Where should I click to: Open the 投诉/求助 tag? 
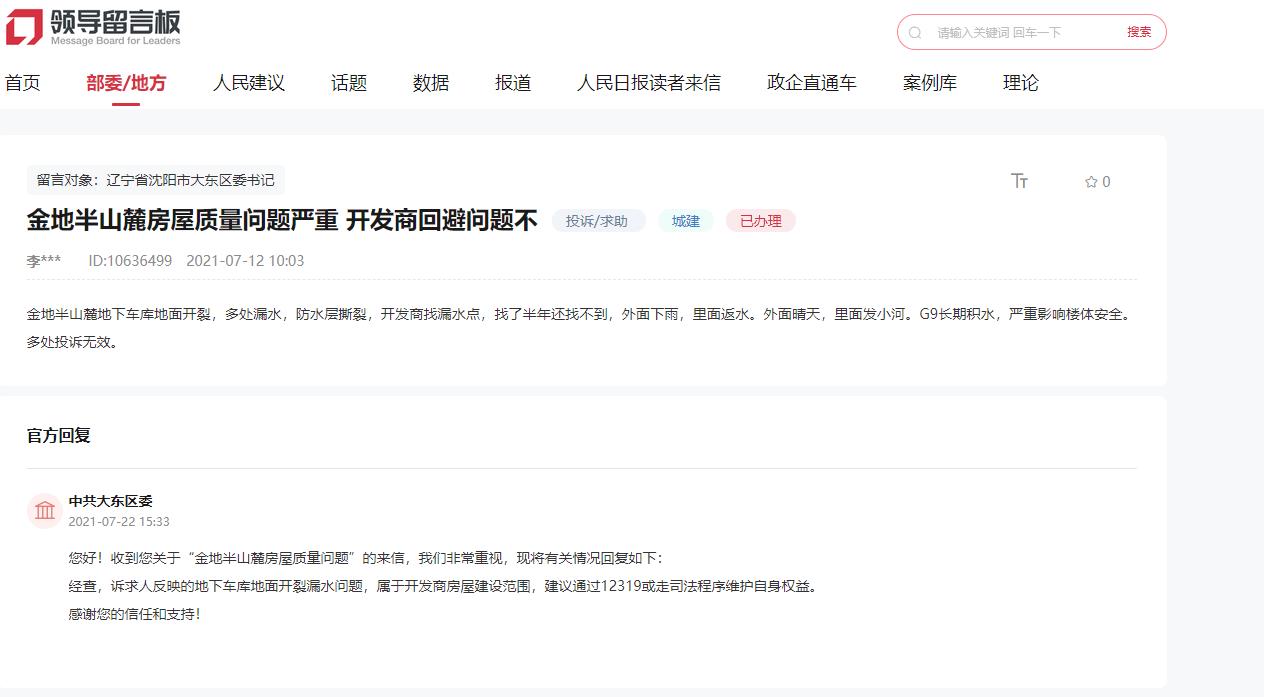pyautogui.click(x=598, y=220)
